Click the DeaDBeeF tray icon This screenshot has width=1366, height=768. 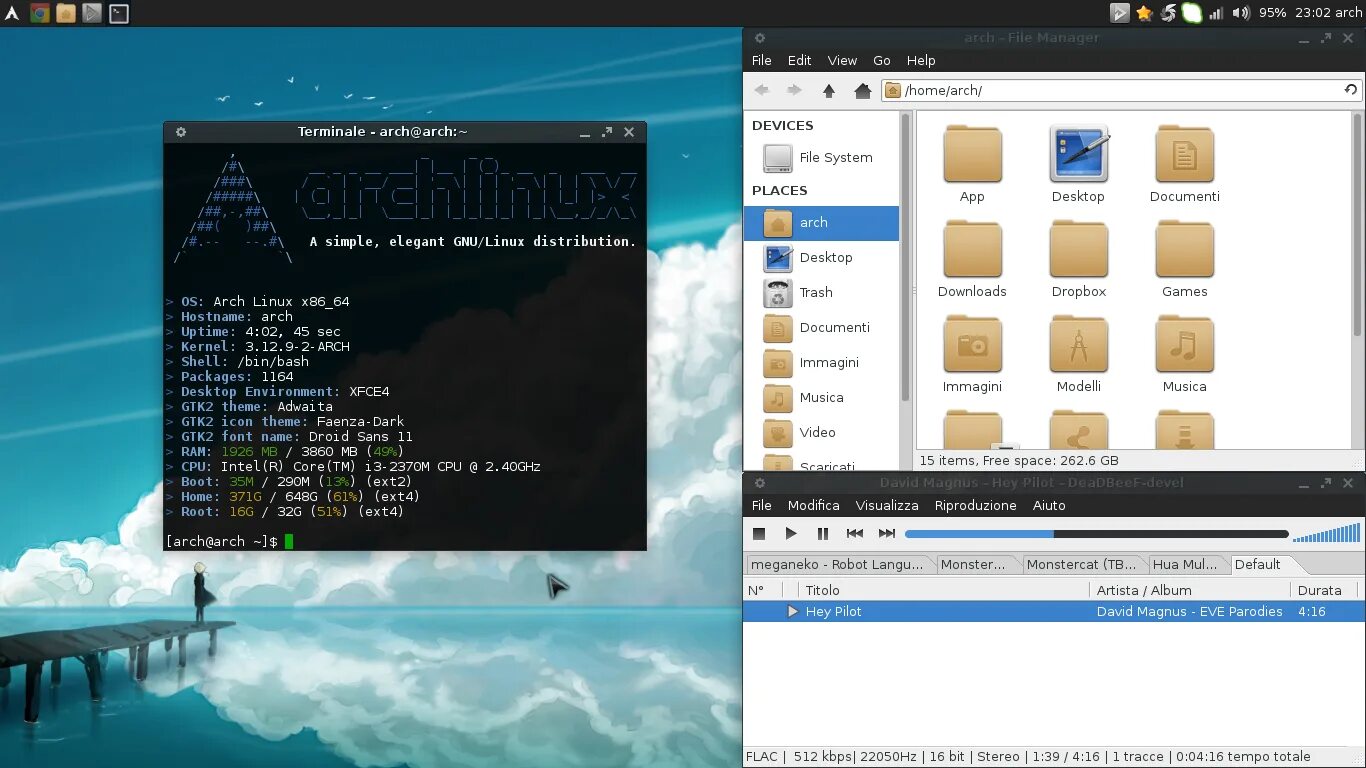coord(1120,13)
